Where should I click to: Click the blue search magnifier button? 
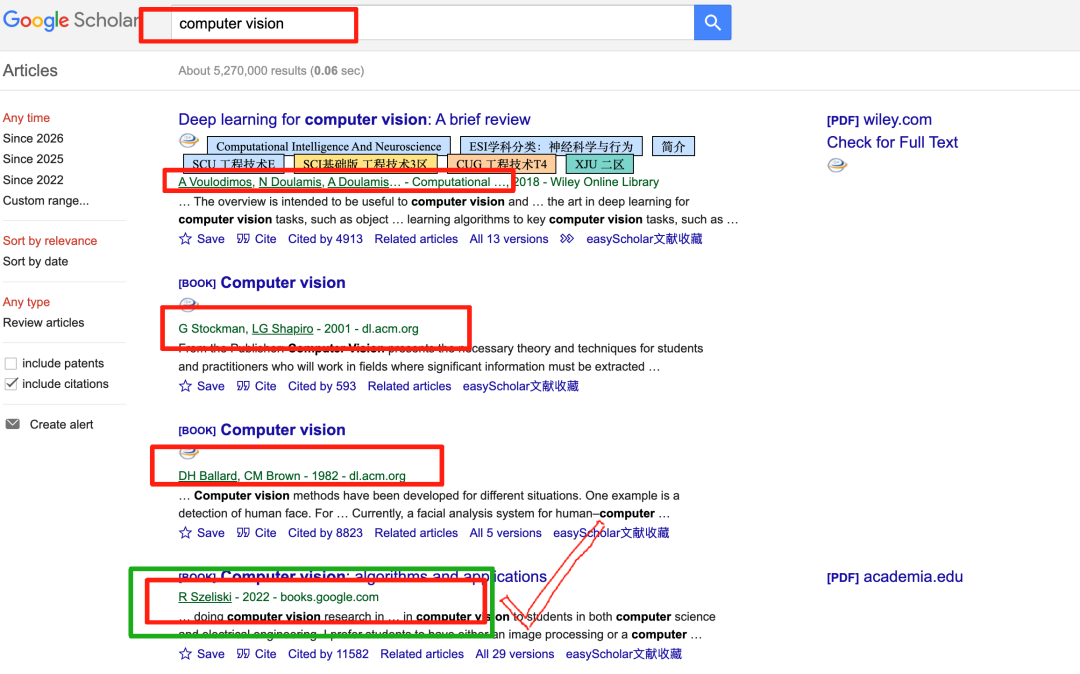pyautogui.click(x=712, y=23)
